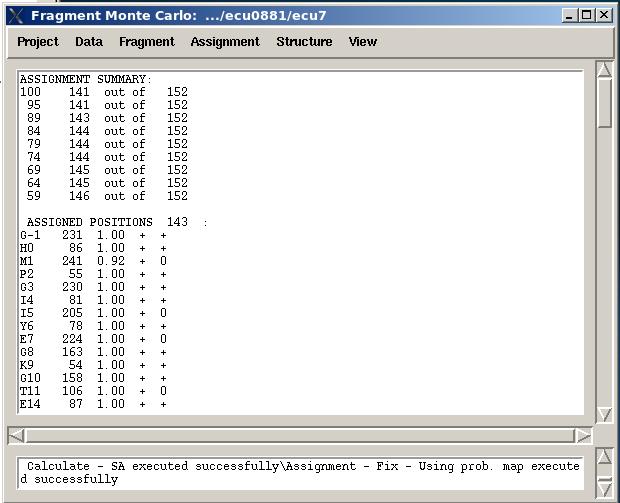Viewport: 620px width, 503px height.
Task: Maximize the Fragment Monte Carlo window
Action: [x=587, y=15]
